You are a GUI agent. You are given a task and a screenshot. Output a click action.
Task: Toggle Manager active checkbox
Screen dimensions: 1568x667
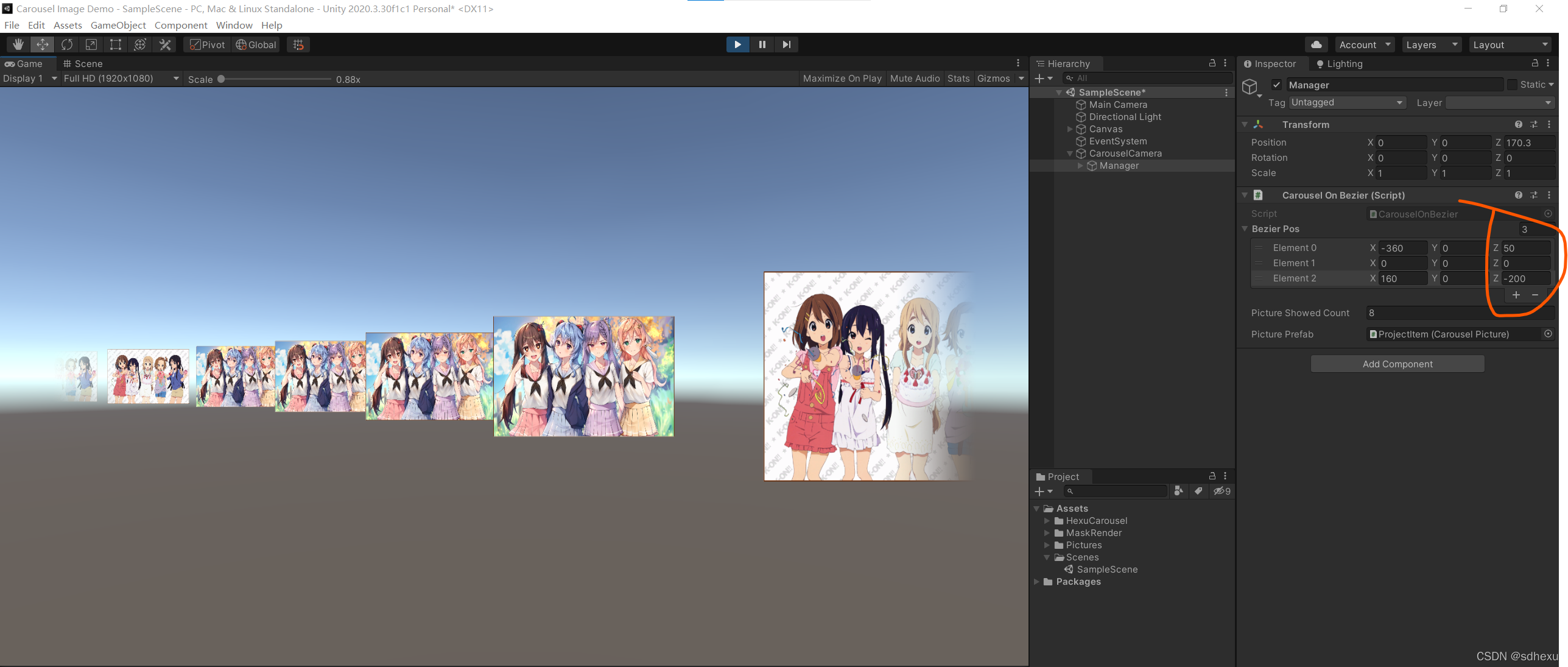(1277, 85)
